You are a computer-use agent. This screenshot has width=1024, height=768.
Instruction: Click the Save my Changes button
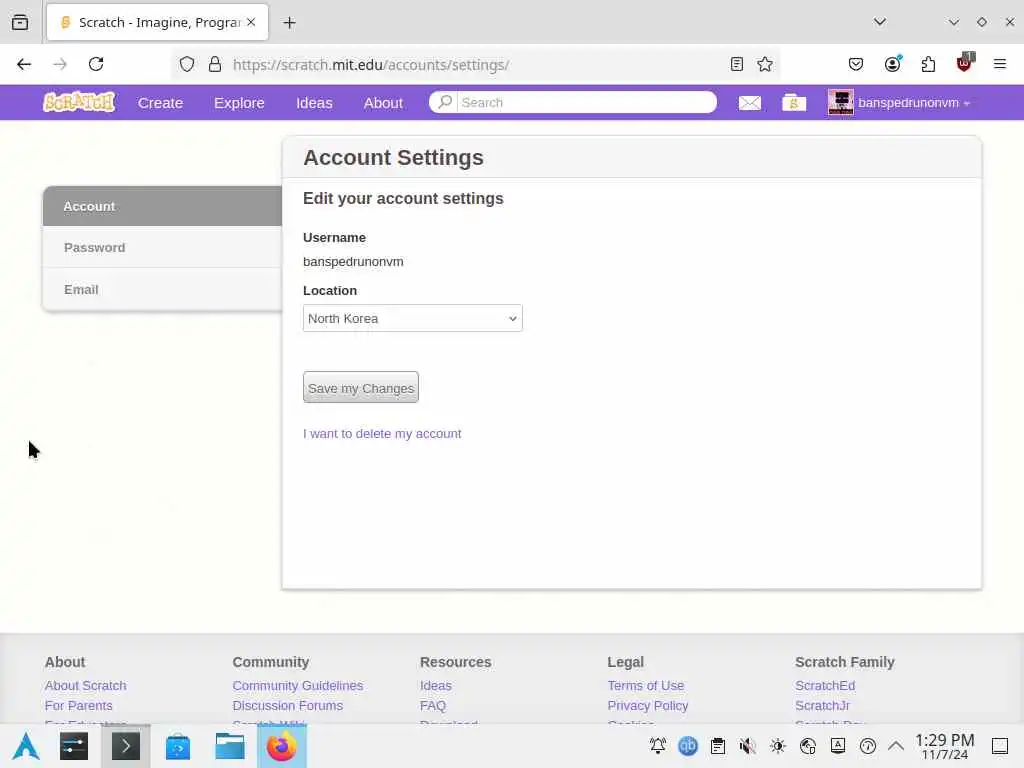pos(360,387)
